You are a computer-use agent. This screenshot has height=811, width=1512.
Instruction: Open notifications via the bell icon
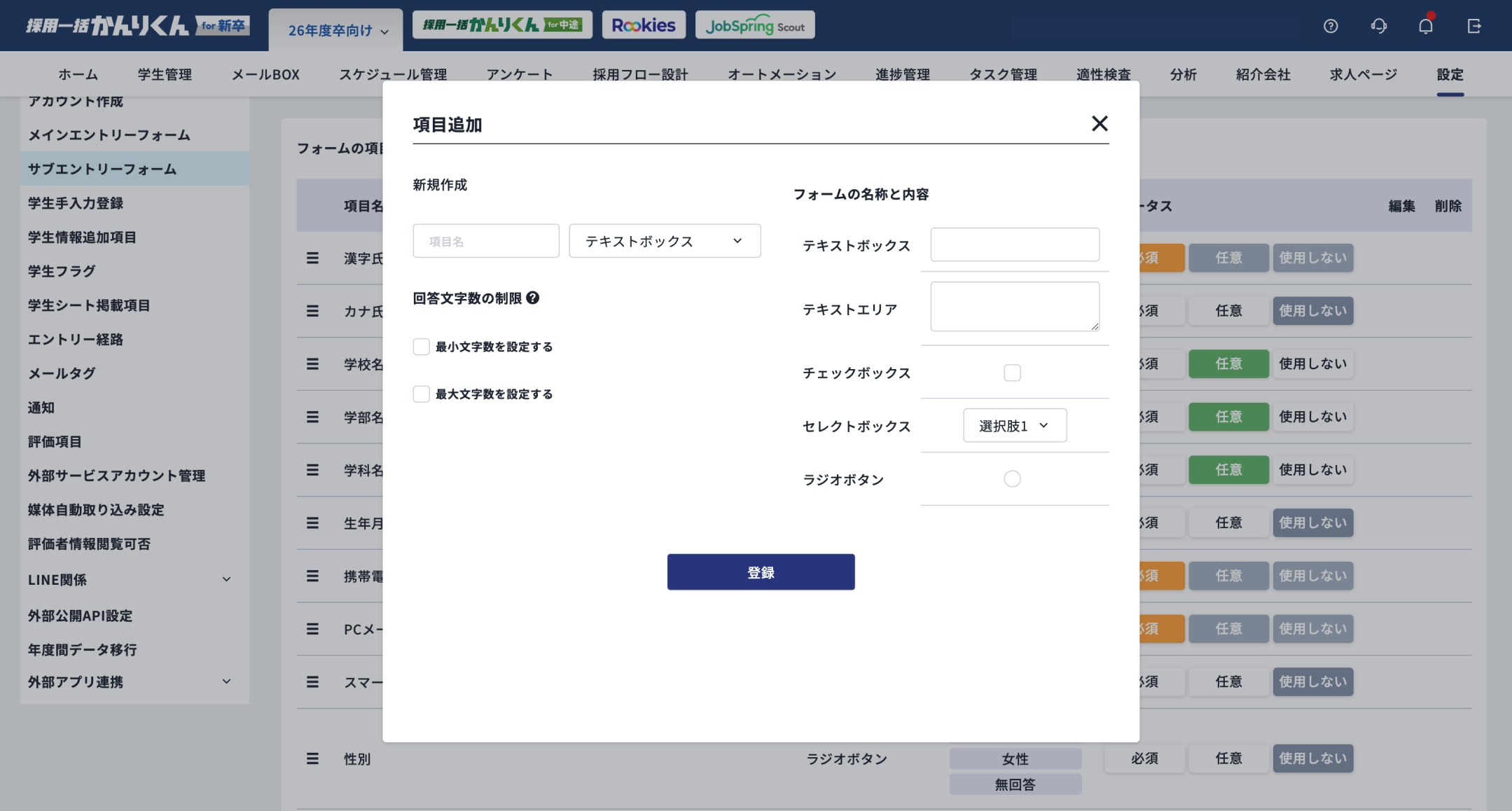point(1426,25)
